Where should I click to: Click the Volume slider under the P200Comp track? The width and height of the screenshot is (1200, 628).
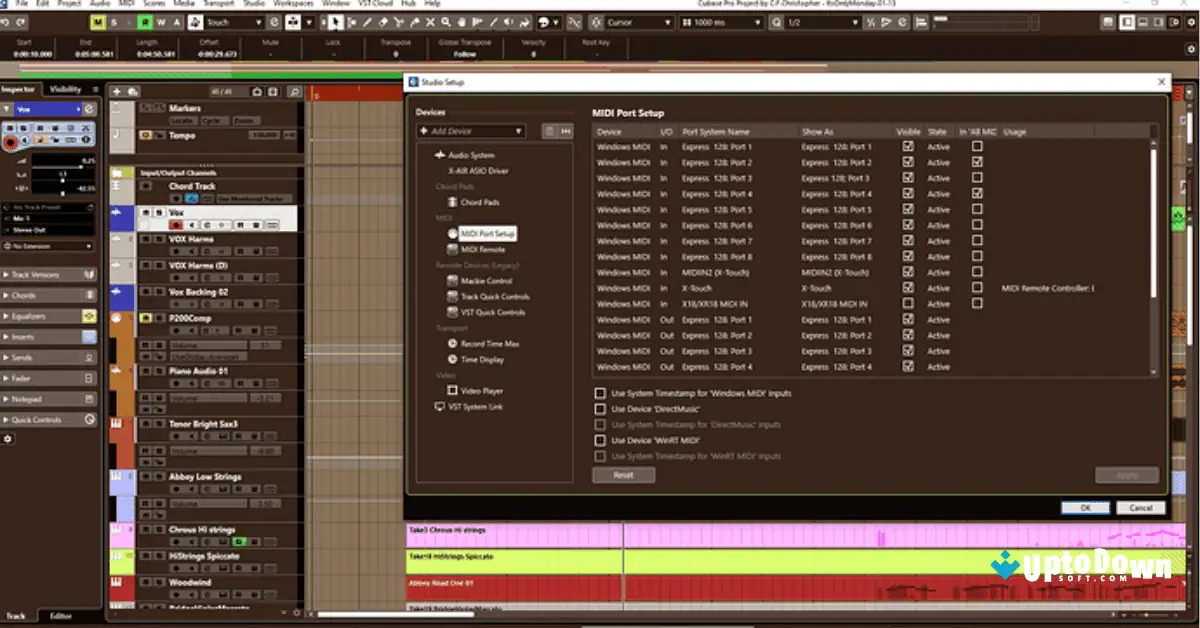[x=209, y=343]
